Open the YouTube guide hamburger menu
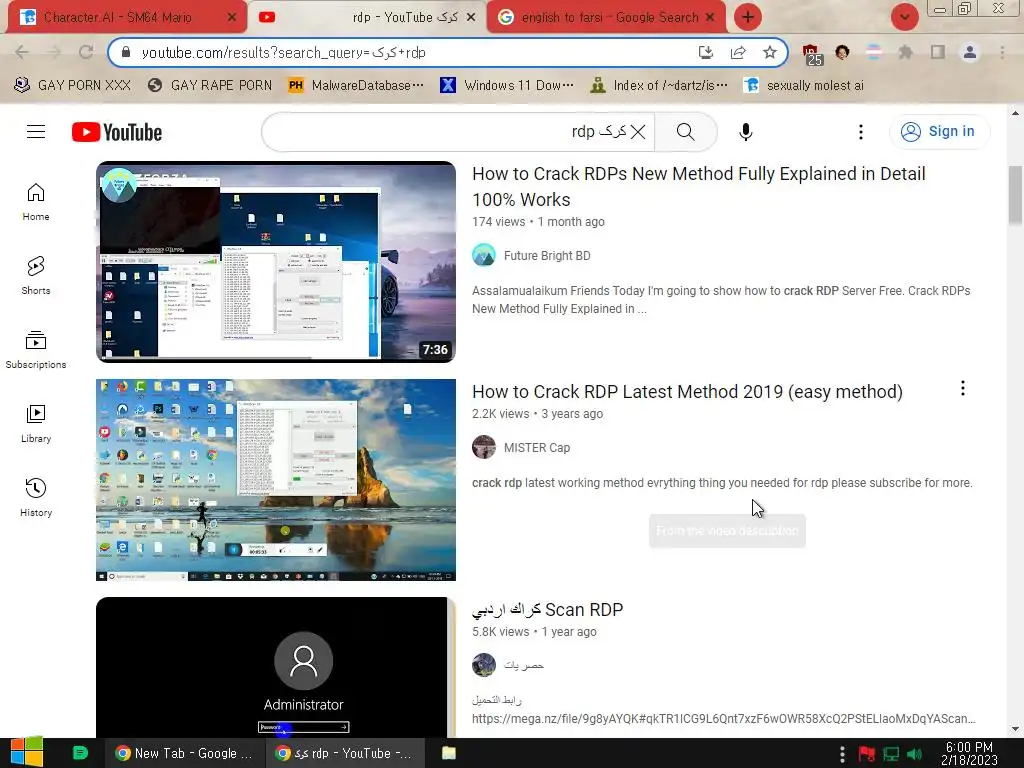Image resolution: width=1024 pixels, height=768 pixels. point(36,132)
